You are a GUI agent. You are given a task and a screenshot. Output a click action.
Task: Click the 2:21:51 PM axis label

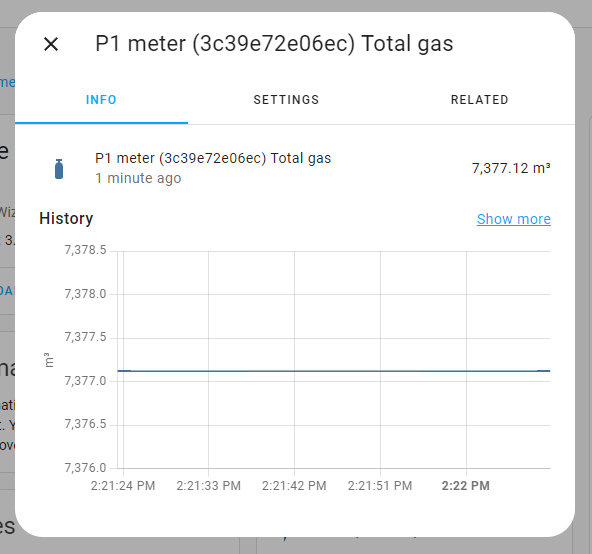click(x=380, y=486)
